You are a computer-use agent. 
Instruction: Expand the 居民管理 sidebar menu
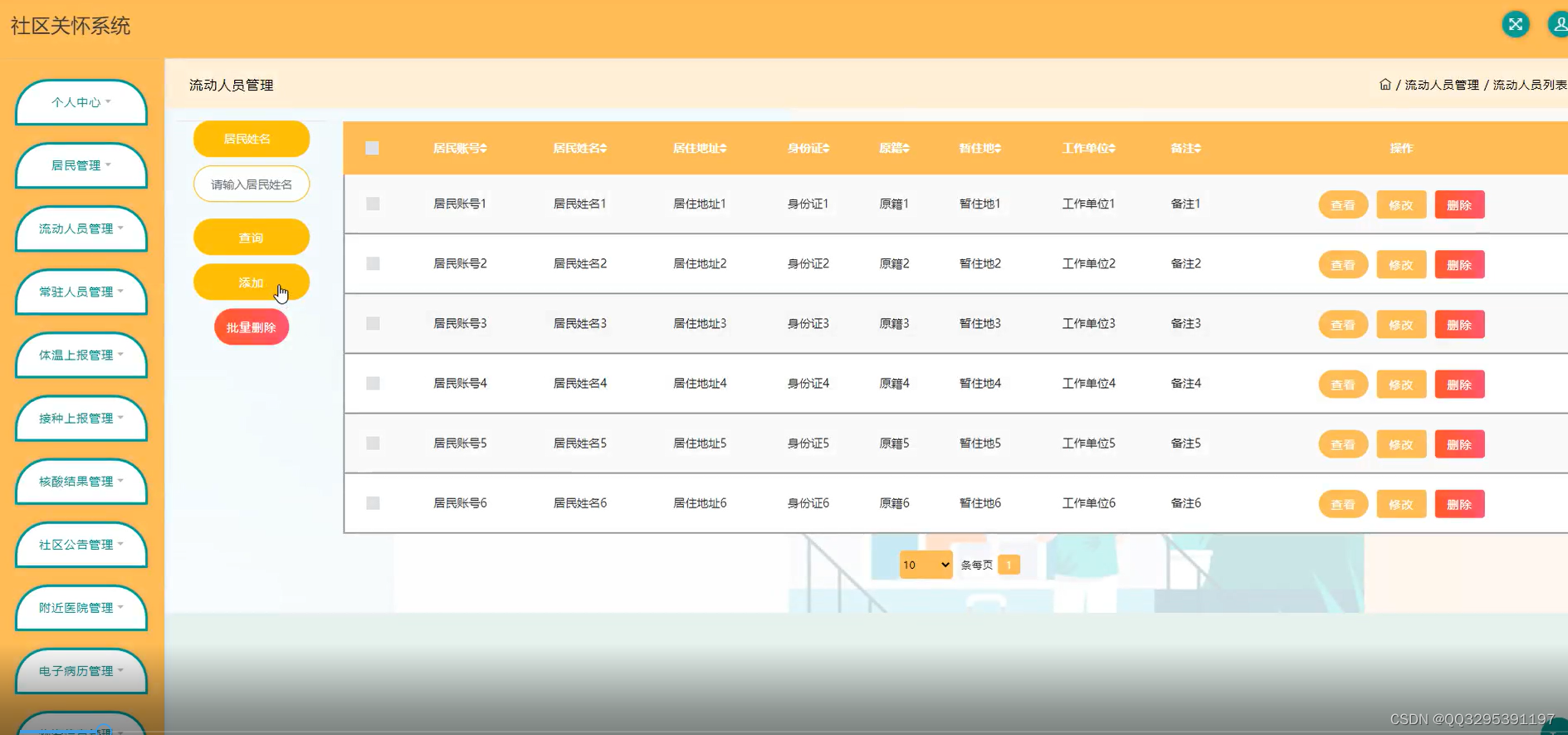click(x=81, y=165)
